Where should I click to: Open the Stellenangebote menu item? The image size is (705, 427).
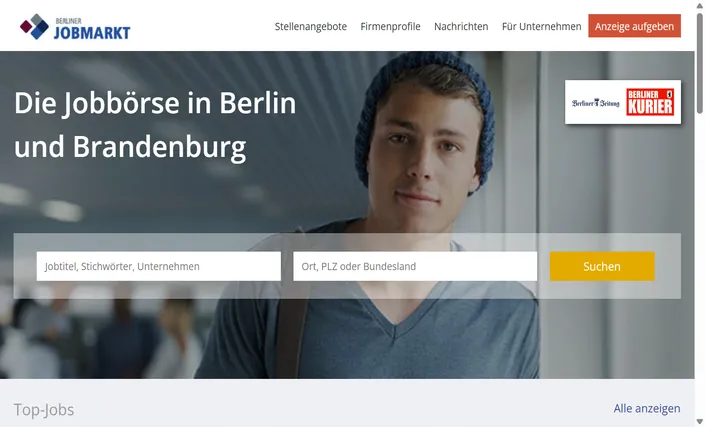[311, 27]
